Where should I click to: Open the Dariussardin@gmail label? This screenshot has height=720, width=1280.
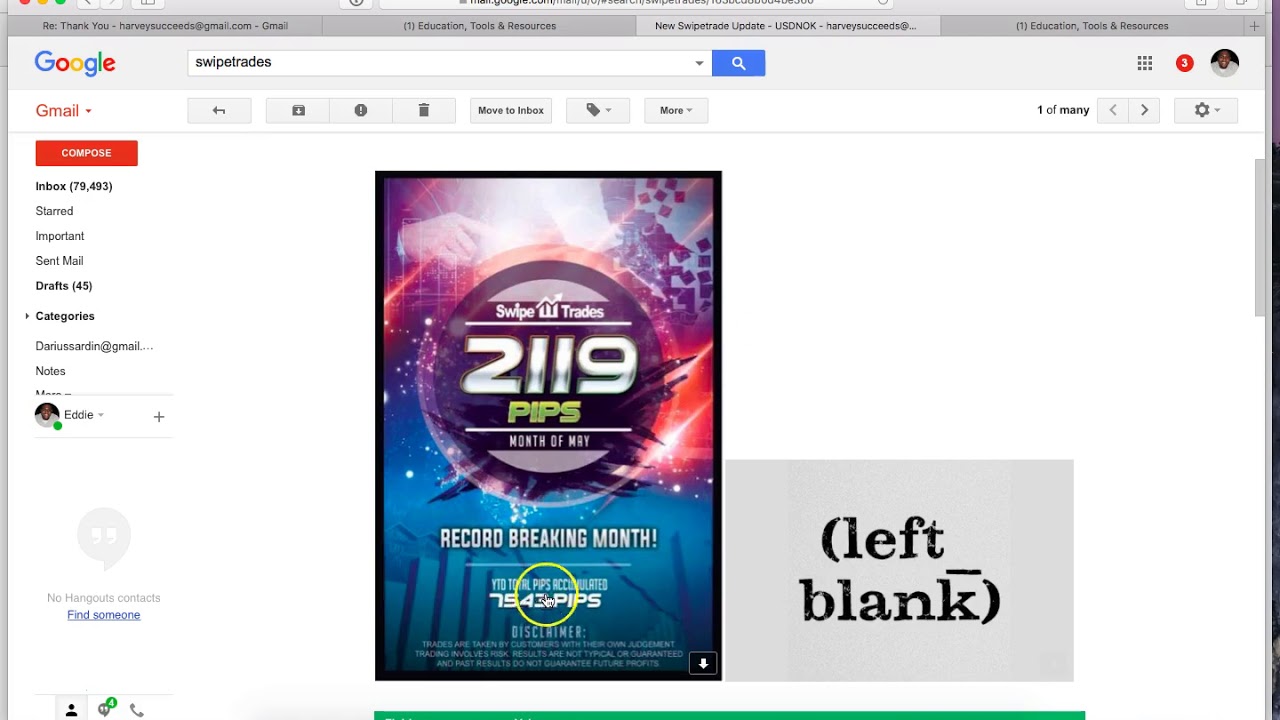(x=94, y=346)
